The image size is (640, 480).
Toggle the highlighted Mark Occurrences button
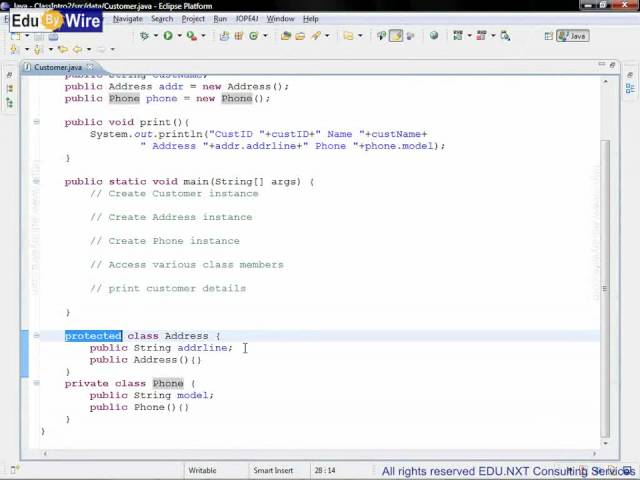tap(396, 36)
